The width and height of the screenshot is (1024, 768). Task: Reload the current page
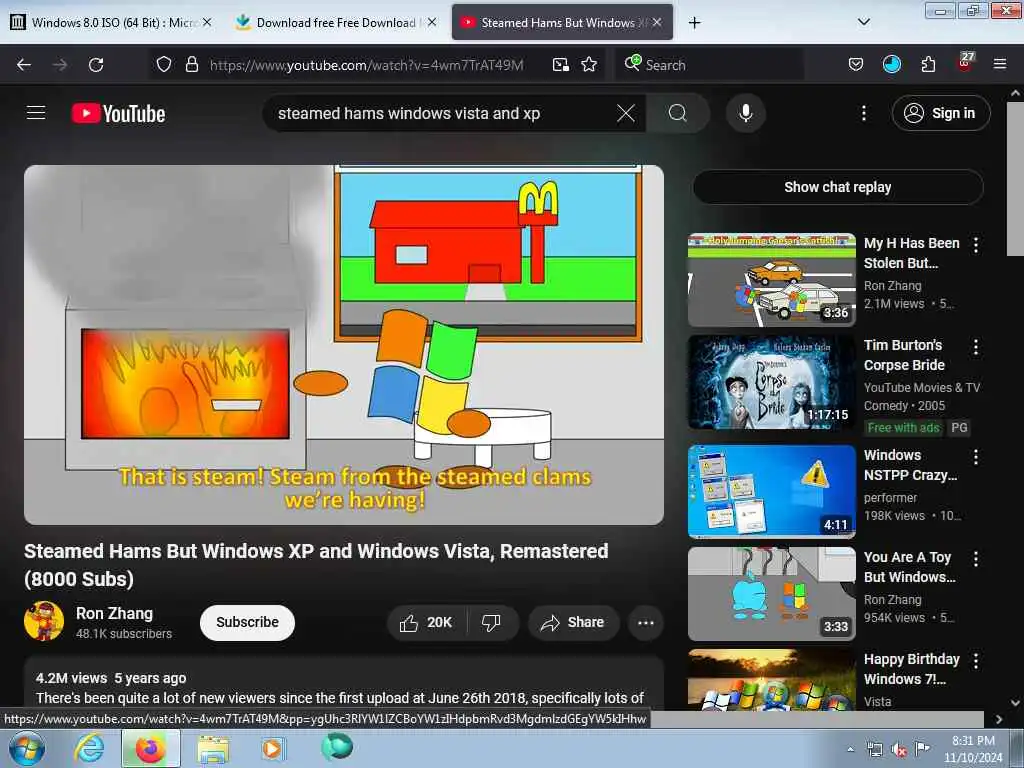point(96,65)
